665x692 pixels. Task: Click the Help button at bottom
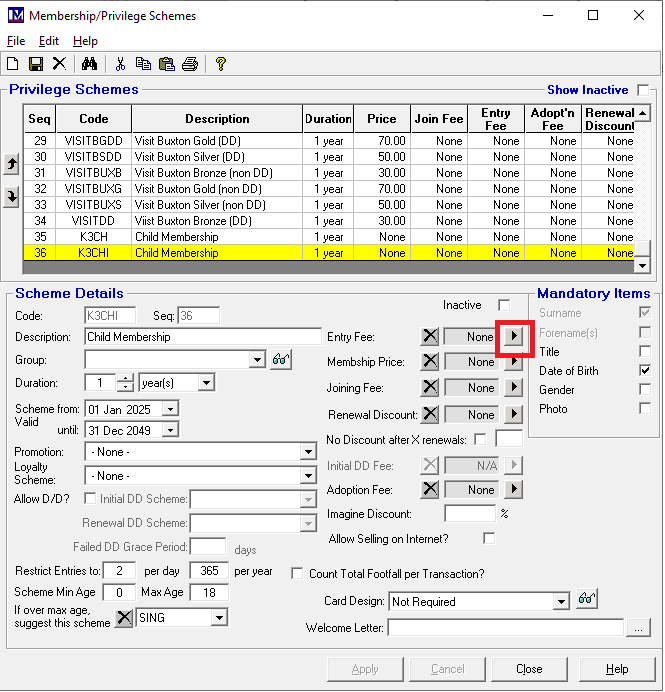click(x=617, y=669)
